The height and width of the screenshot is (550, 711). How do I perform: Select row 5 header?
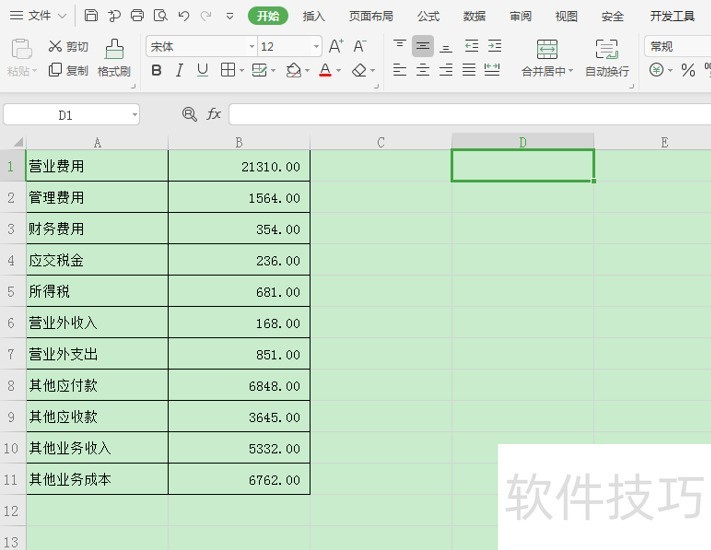click(11, 292)
